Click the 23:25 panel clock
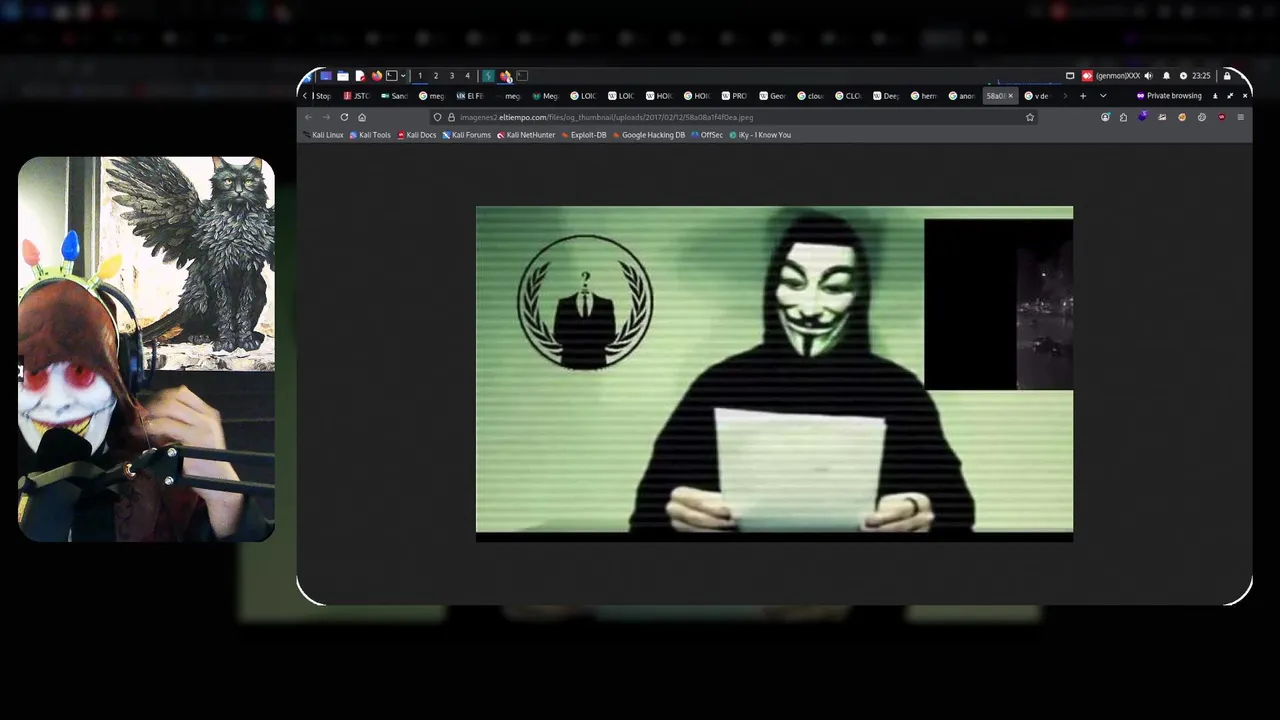The image size is (1280, 720). [1201, 76]
